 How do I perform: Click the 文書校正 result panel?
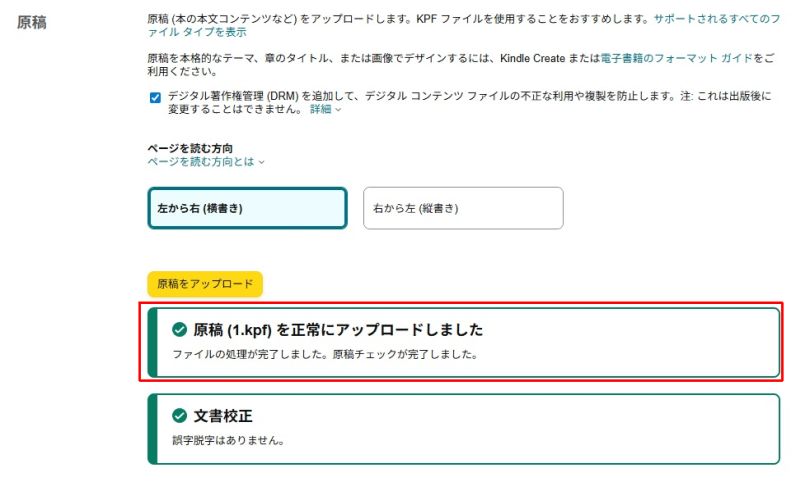[463, 429]
